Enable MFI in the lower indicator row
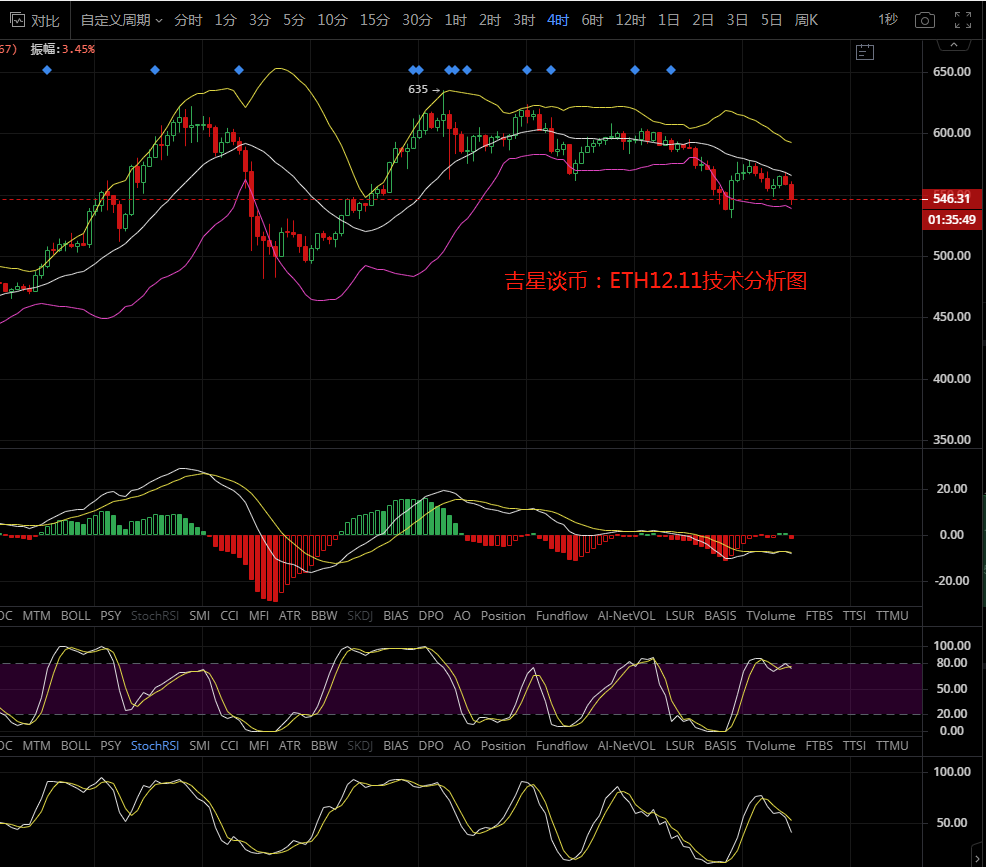 (259, 746)
